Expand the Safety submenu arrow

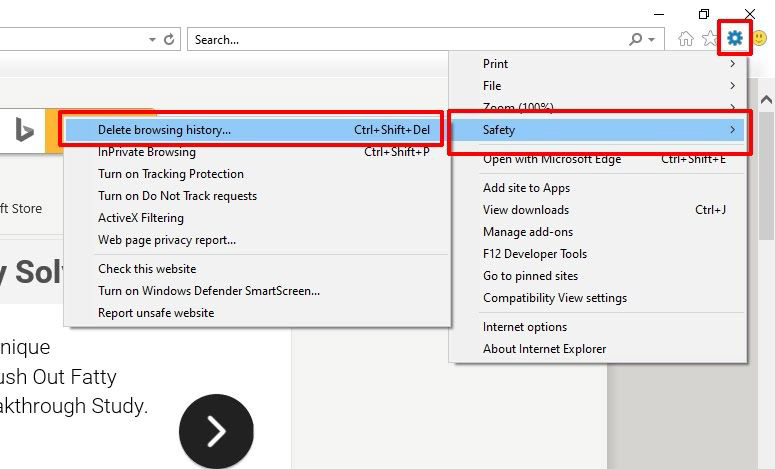point(732,129)
